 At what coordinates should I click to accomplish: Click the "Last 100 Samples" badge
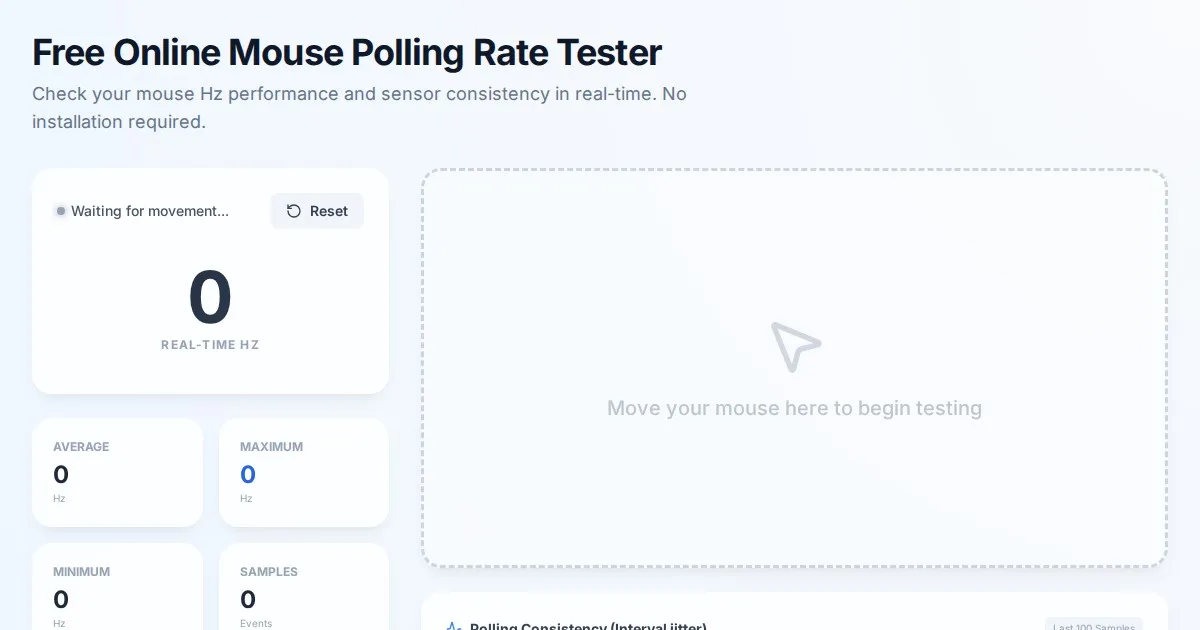point(1094,625)
